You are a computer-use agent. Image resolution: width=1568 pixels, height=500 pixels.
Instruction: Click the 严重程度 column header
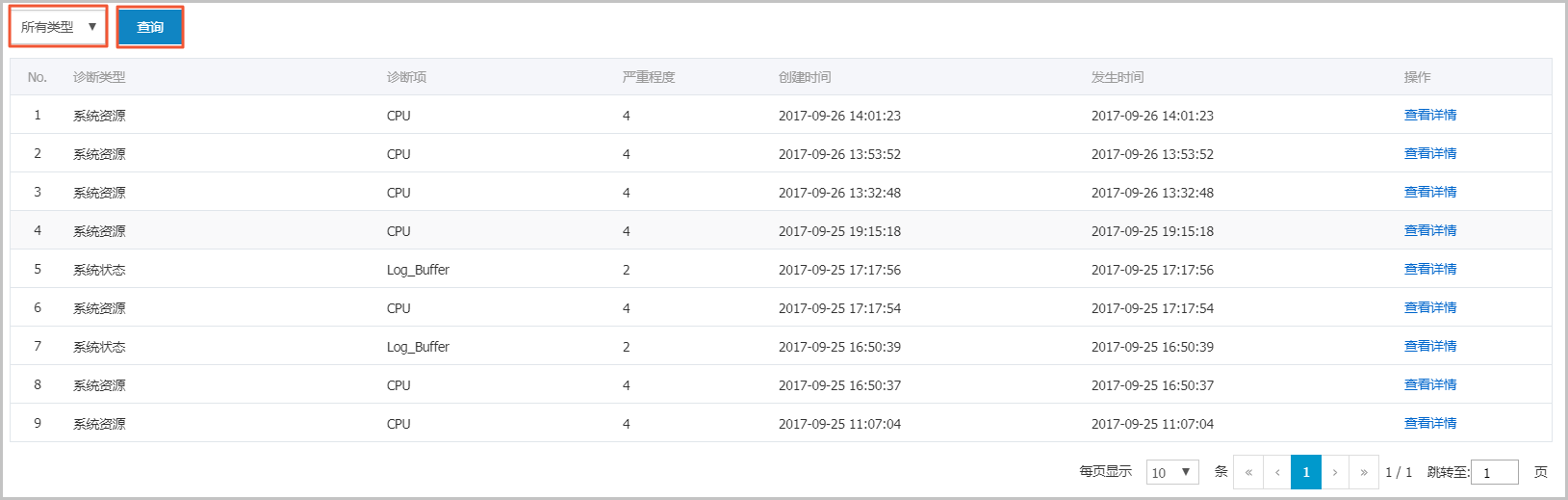click(x=649, y=77)
